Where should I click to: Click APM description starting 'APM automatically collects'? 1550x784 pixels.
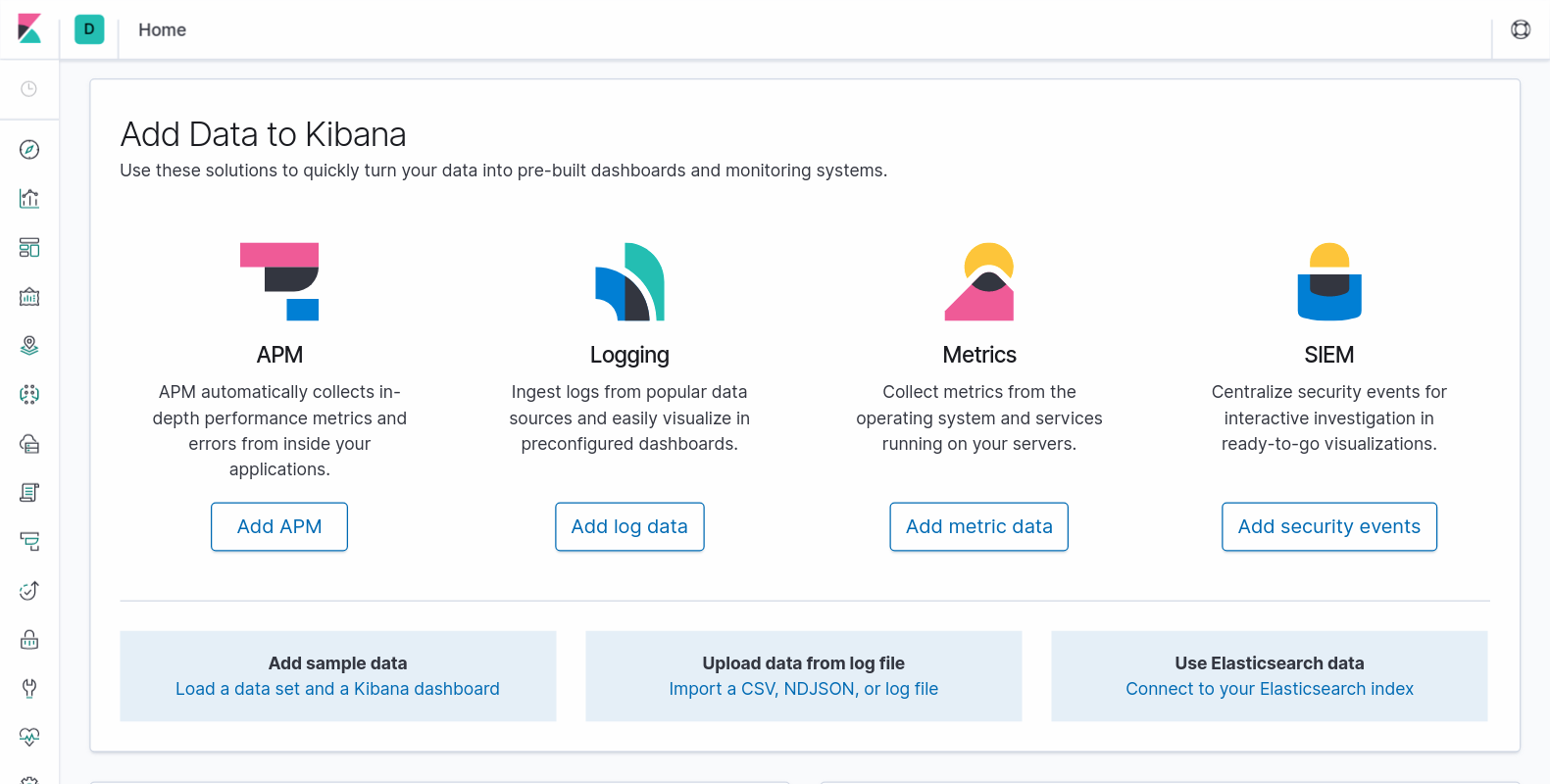point(279,430)
